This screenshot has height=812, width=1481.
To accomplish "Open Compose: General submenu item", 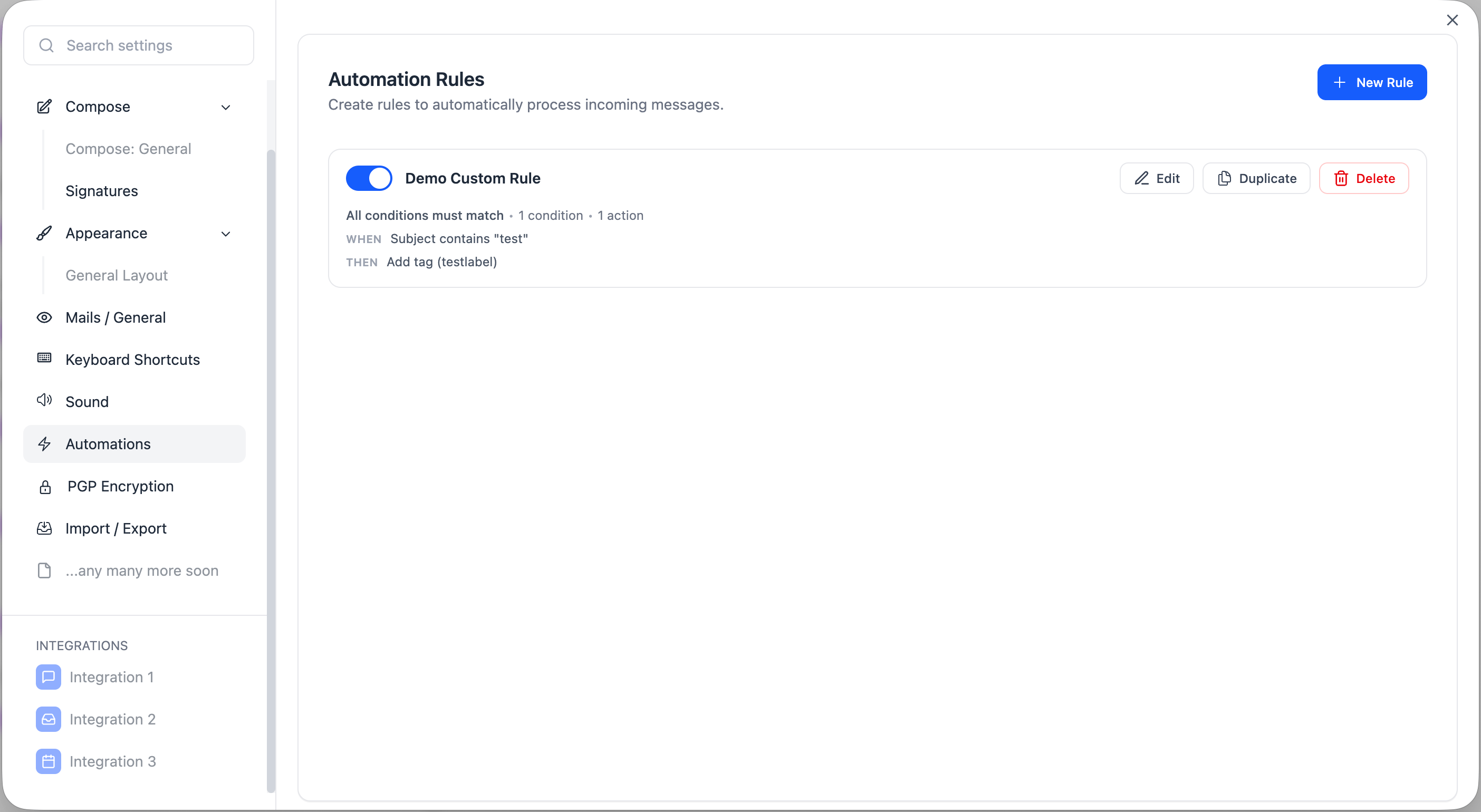I will [128, 149].
